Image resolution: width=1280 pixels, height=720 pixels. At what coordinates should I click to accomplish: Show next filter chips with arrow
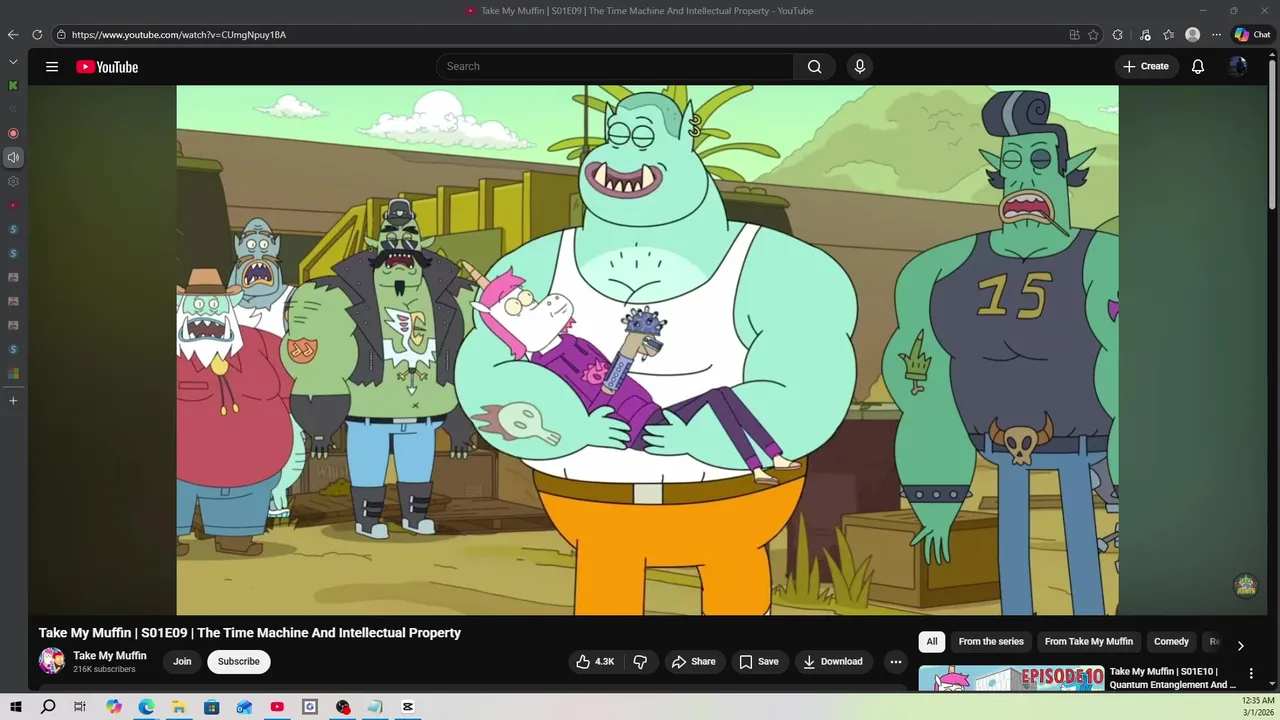point(1240,645)
